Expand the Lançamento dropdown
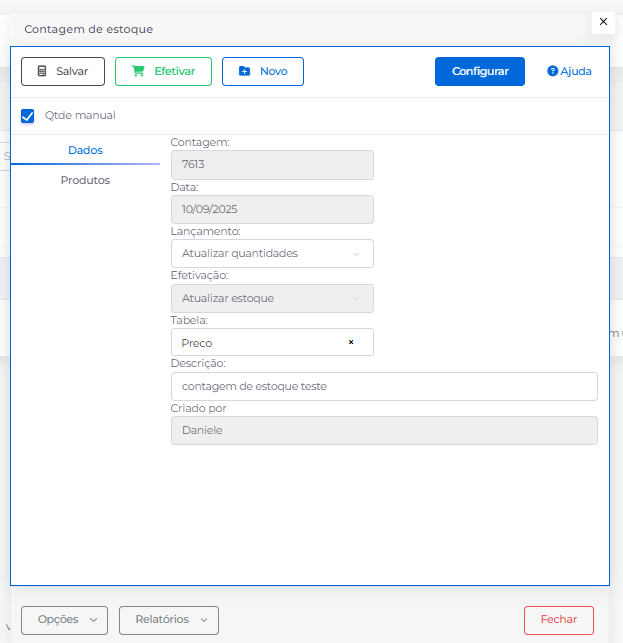 point(272,253)
